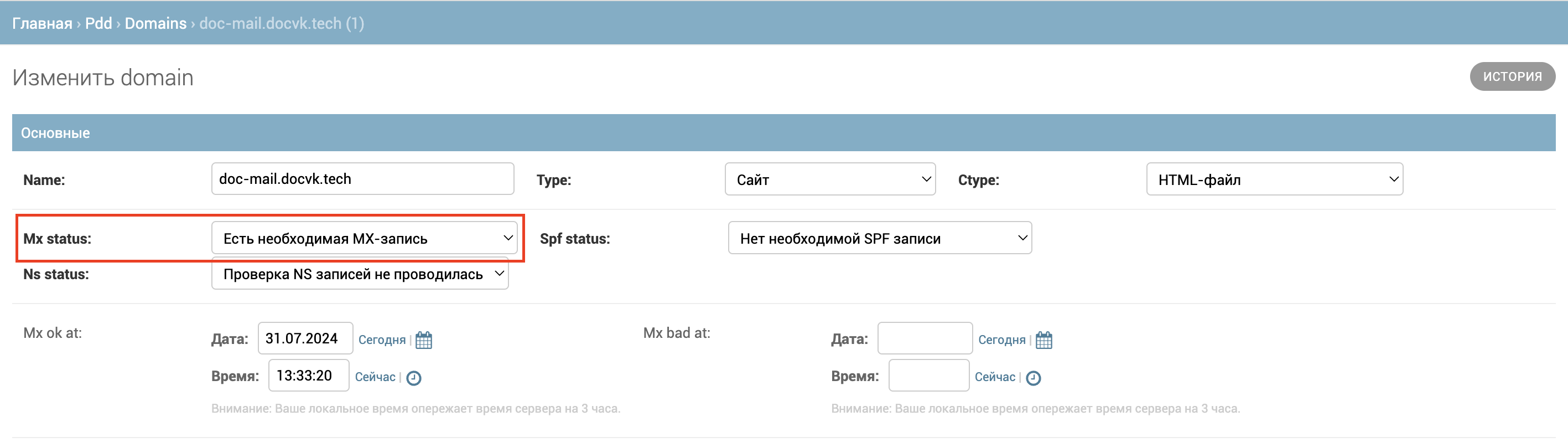Viewport: 1568px width, 442px height.
Task: Click Сегодня link for Mx ok at
Action: [382, 340]
